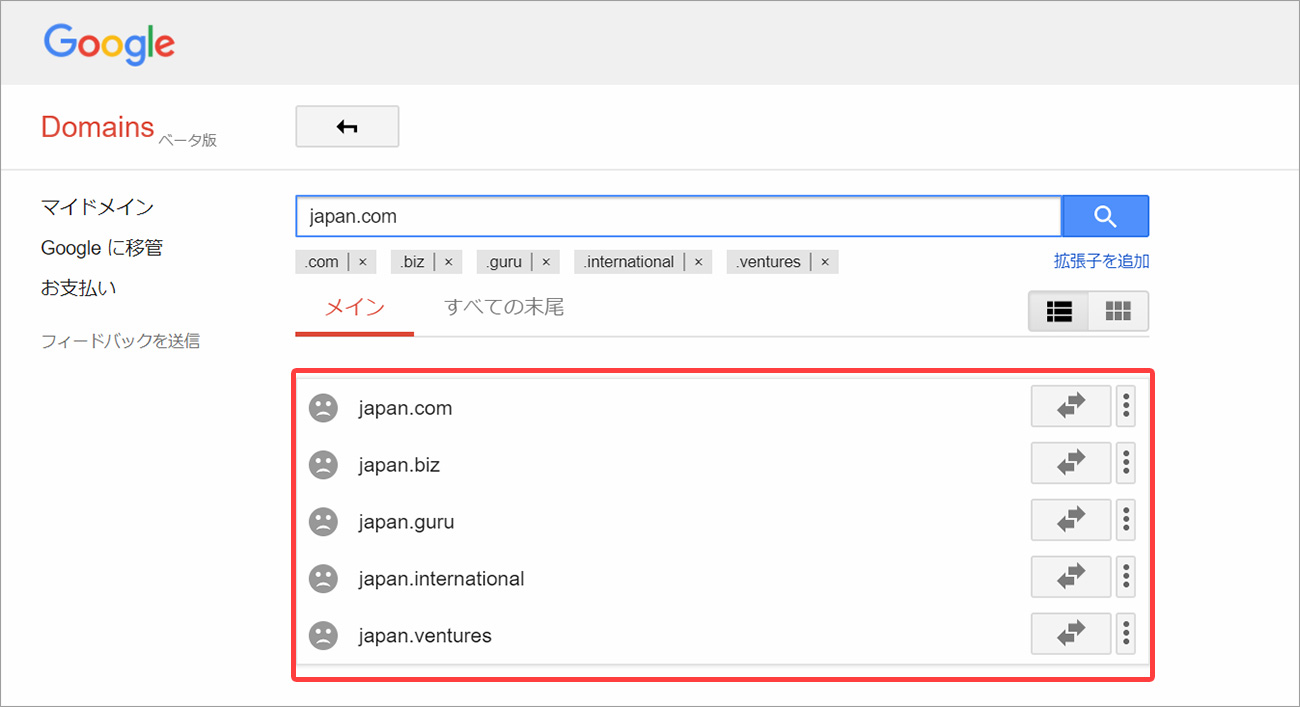The image size is (1300, 707).
Task: Select the japan.biz result text
Action: [399, 465]
